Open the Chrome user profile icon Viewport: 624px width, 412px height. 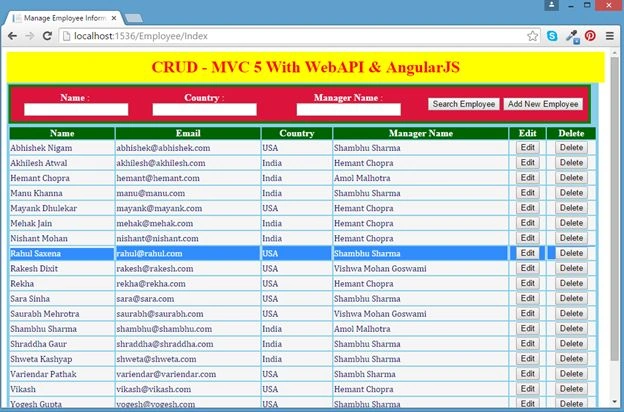point(551,5)
